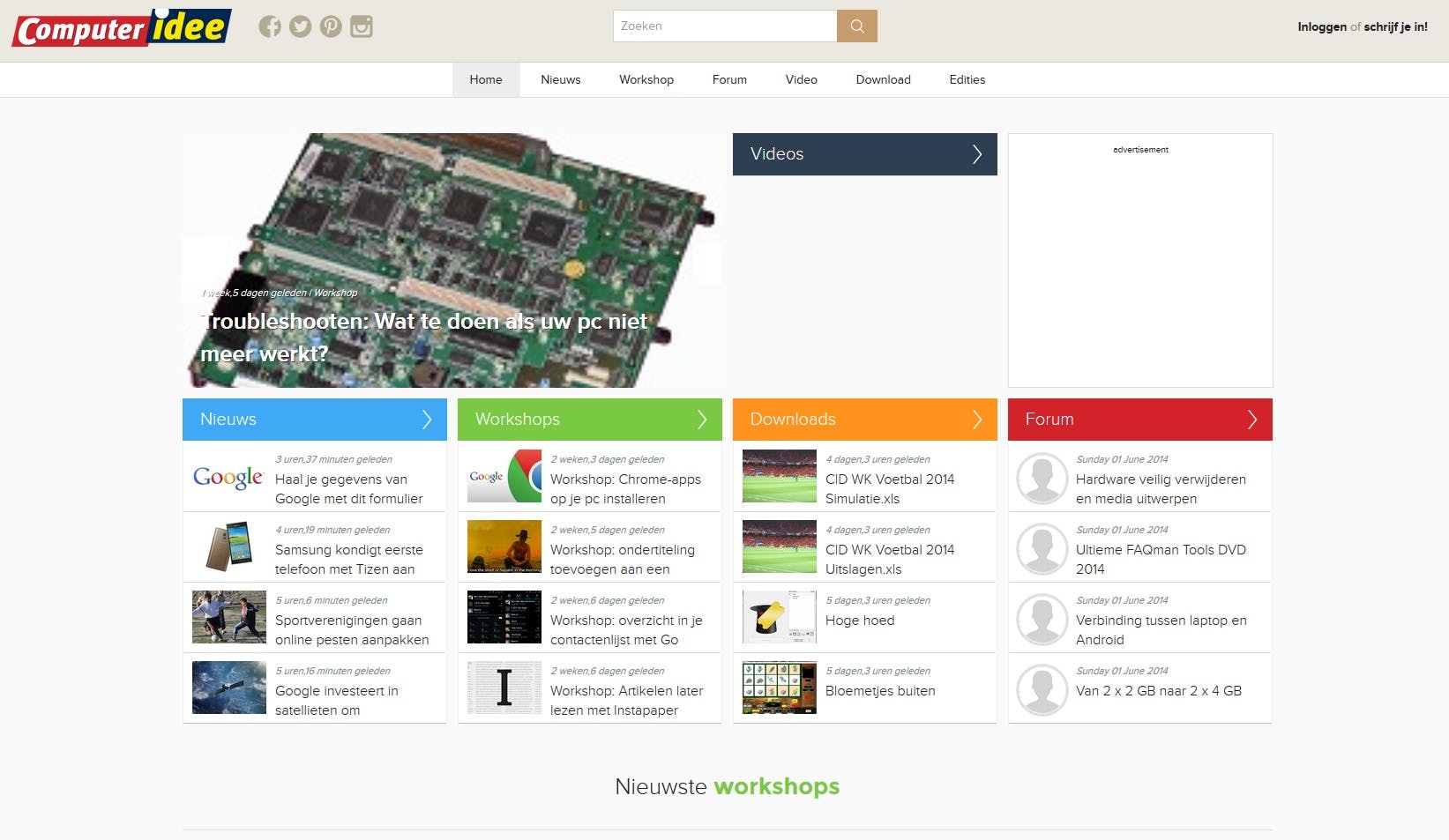Open the Forum menu item

point(729,79)
